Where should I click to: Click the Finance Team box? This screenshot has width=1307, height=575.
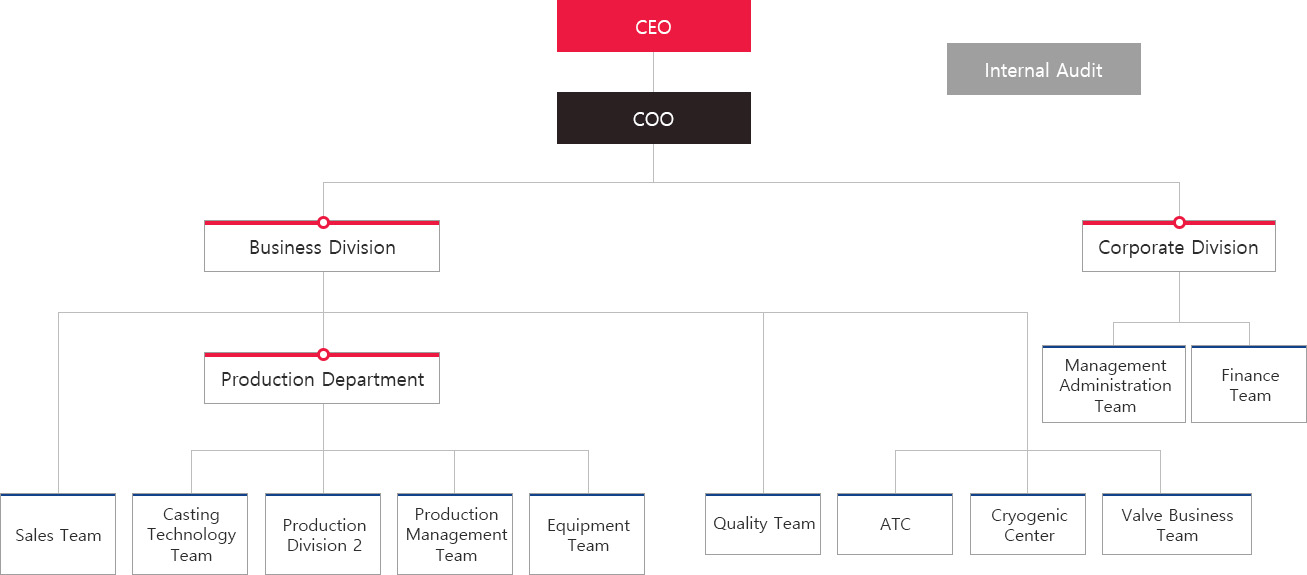[x=1249, y=385]
